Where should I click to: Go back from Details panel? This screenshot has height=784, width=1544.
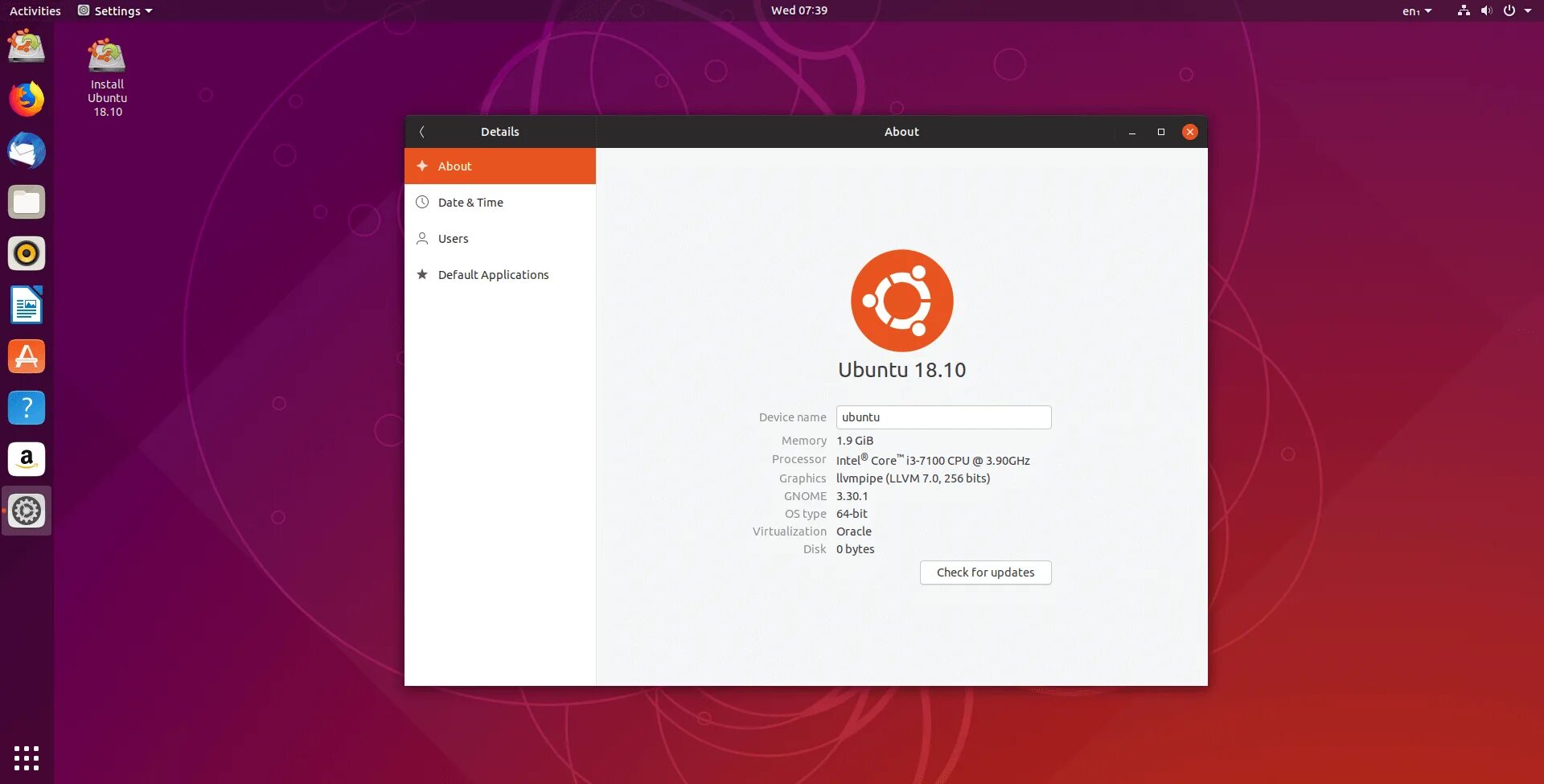tap(421, 132)
